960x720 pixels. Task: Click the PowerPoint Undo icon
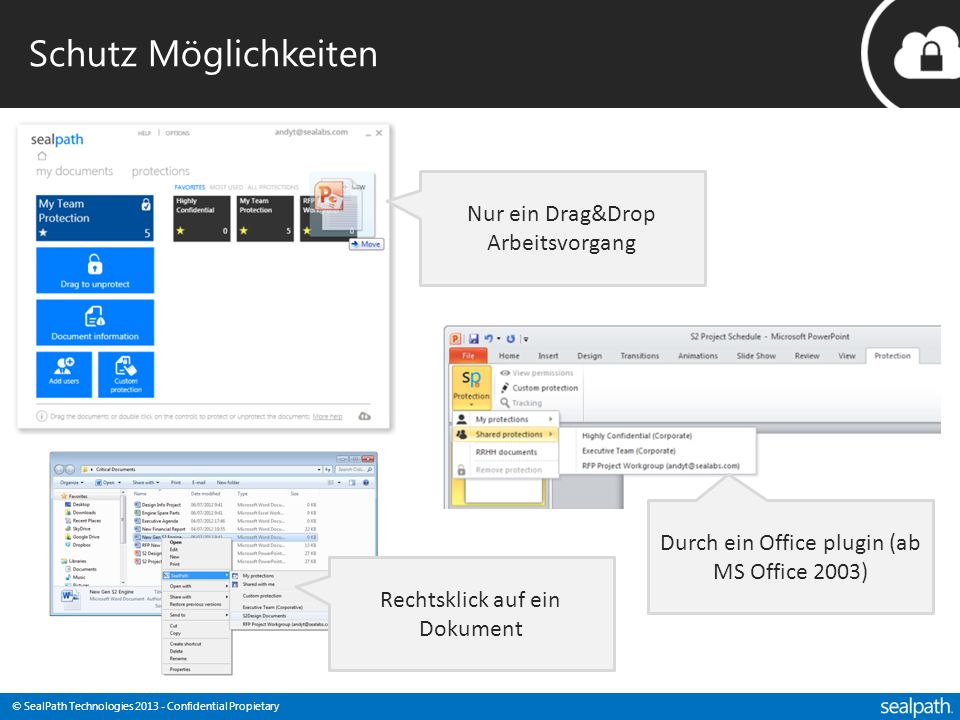click(489, 338)
